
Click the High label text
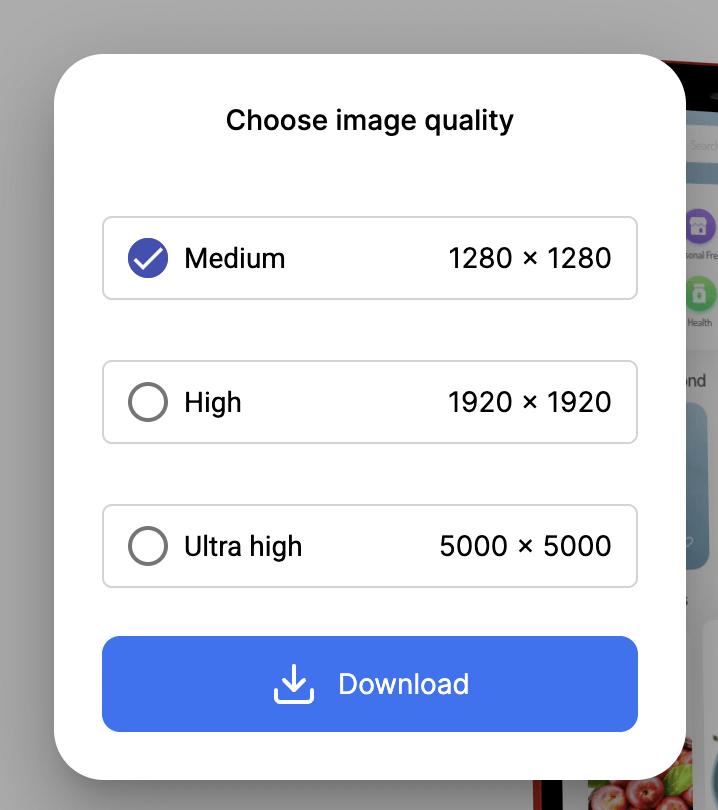tap(213, 402)
